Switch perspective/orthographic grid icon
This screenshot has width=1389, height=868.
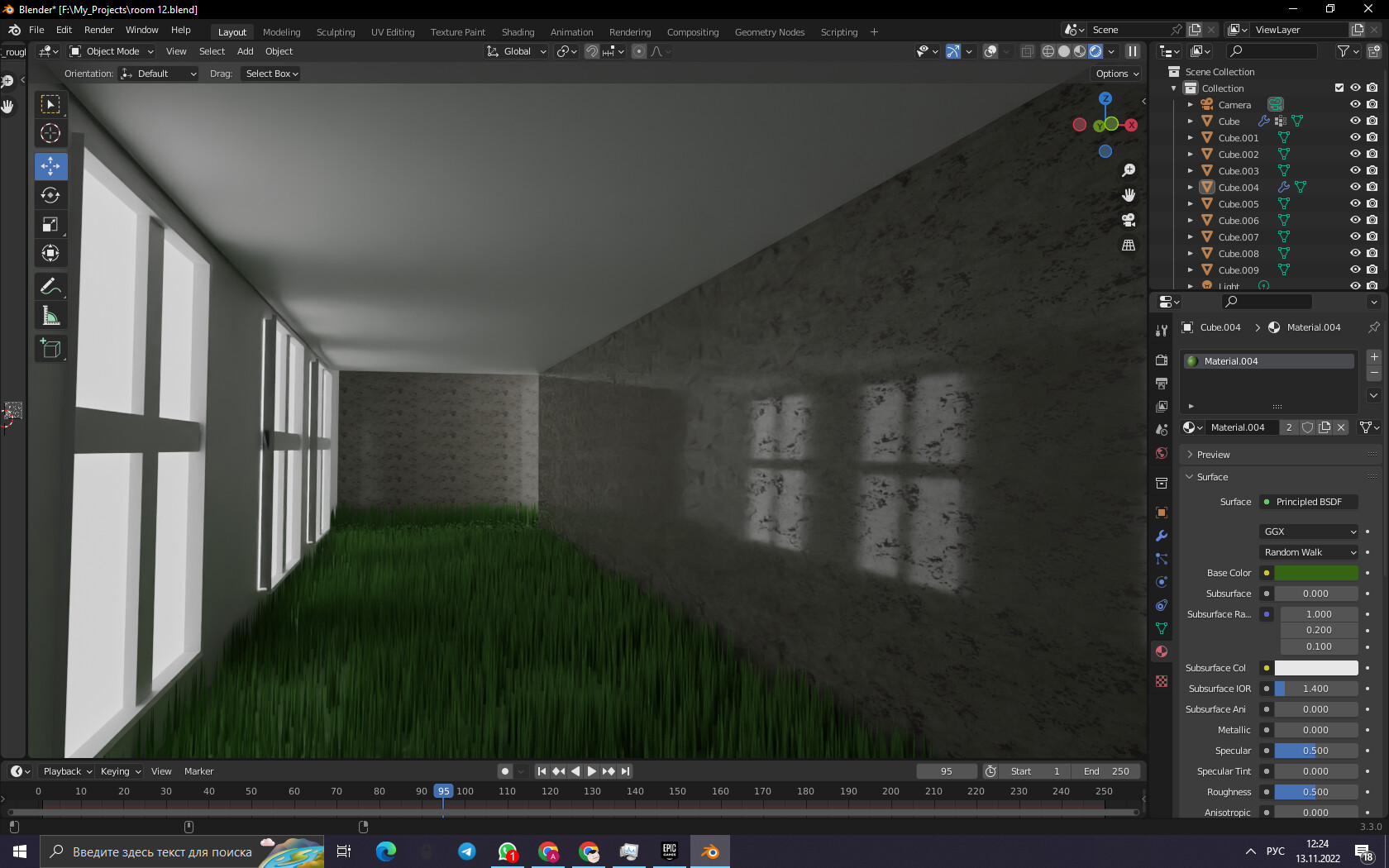[x=1129, y=245]
